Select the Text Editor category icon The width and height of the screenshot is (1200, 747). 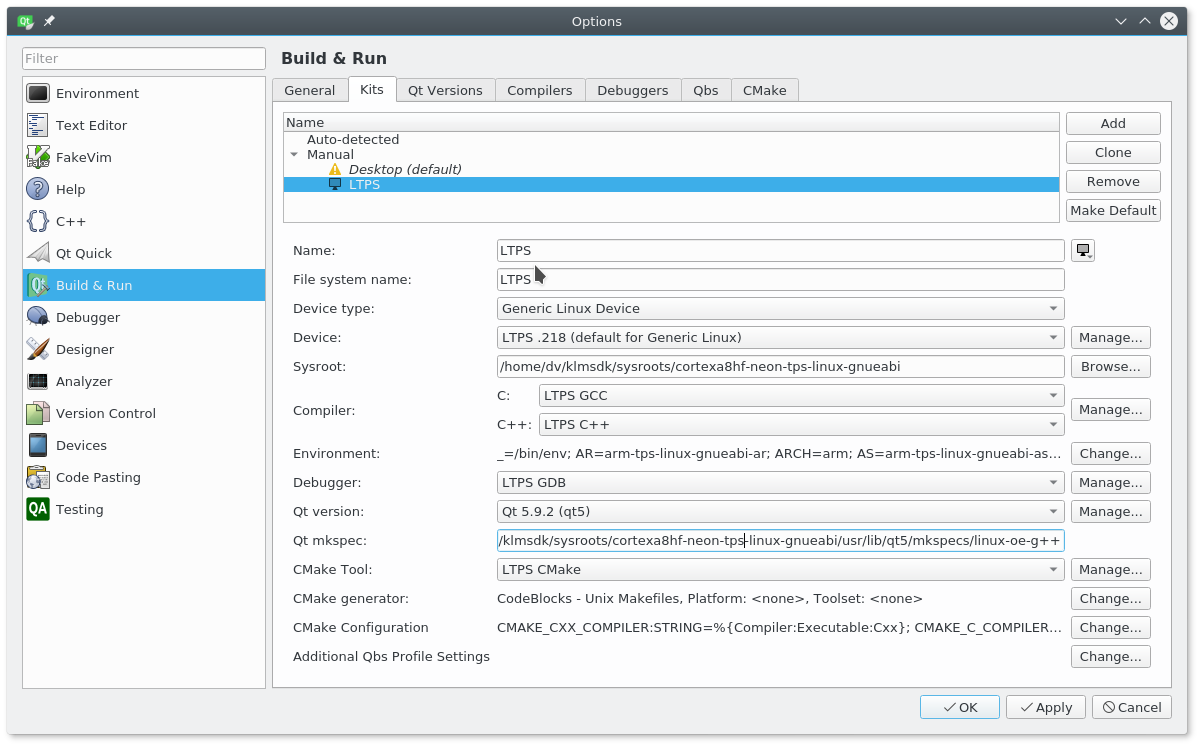[x=38, y=125]
